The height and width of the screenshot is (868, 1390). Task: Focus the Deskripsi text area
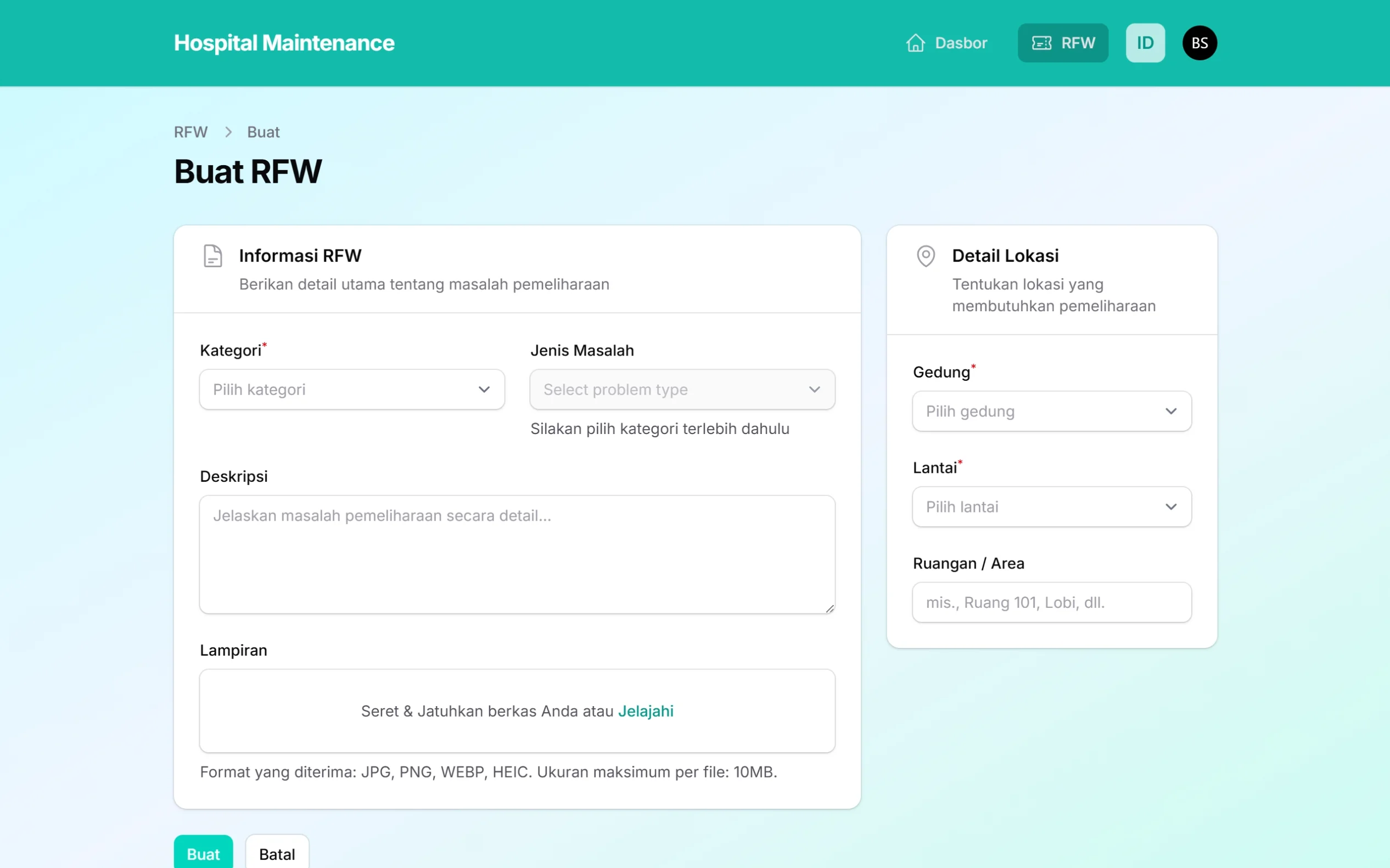tap(517, 555)
